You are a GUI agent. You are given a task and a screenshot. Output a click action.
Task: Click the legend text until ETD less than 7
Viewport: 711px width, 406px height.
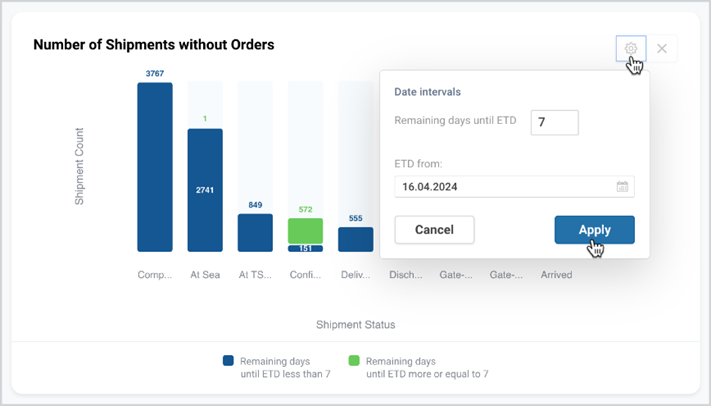[285, 374]
